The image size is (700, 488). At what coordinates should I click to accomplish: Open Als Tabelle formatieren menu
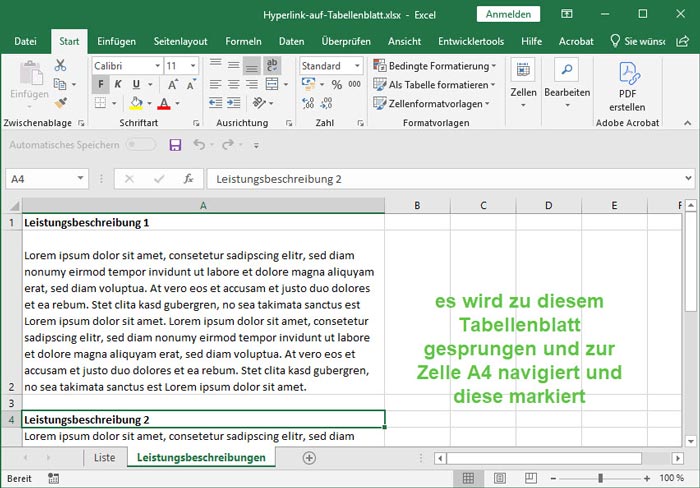point(434,84)
